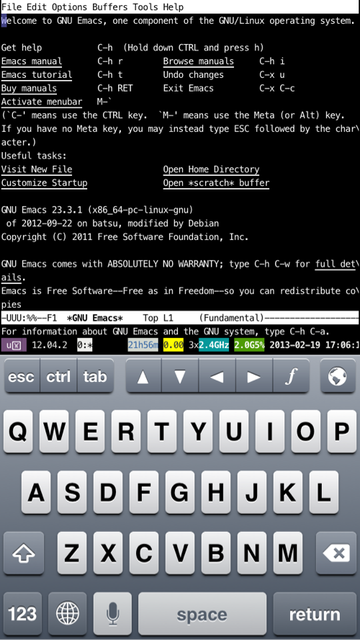Tap the T key
This screenshot has height=640, width=360.
pos(162,431)
